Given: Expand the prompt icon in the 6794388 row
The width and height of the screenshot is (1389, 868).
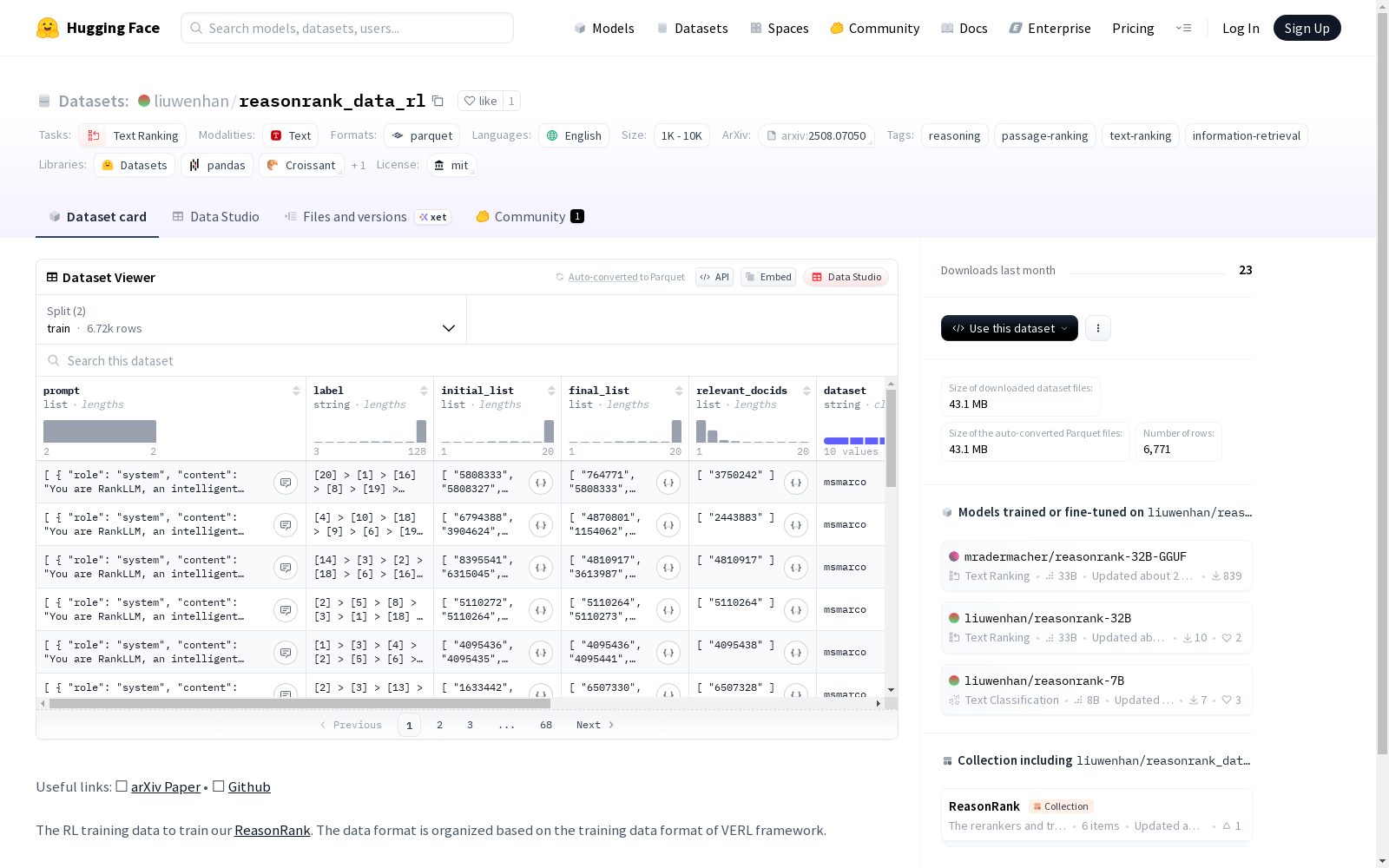Looking at the screenshot, I should pos(286,525).
